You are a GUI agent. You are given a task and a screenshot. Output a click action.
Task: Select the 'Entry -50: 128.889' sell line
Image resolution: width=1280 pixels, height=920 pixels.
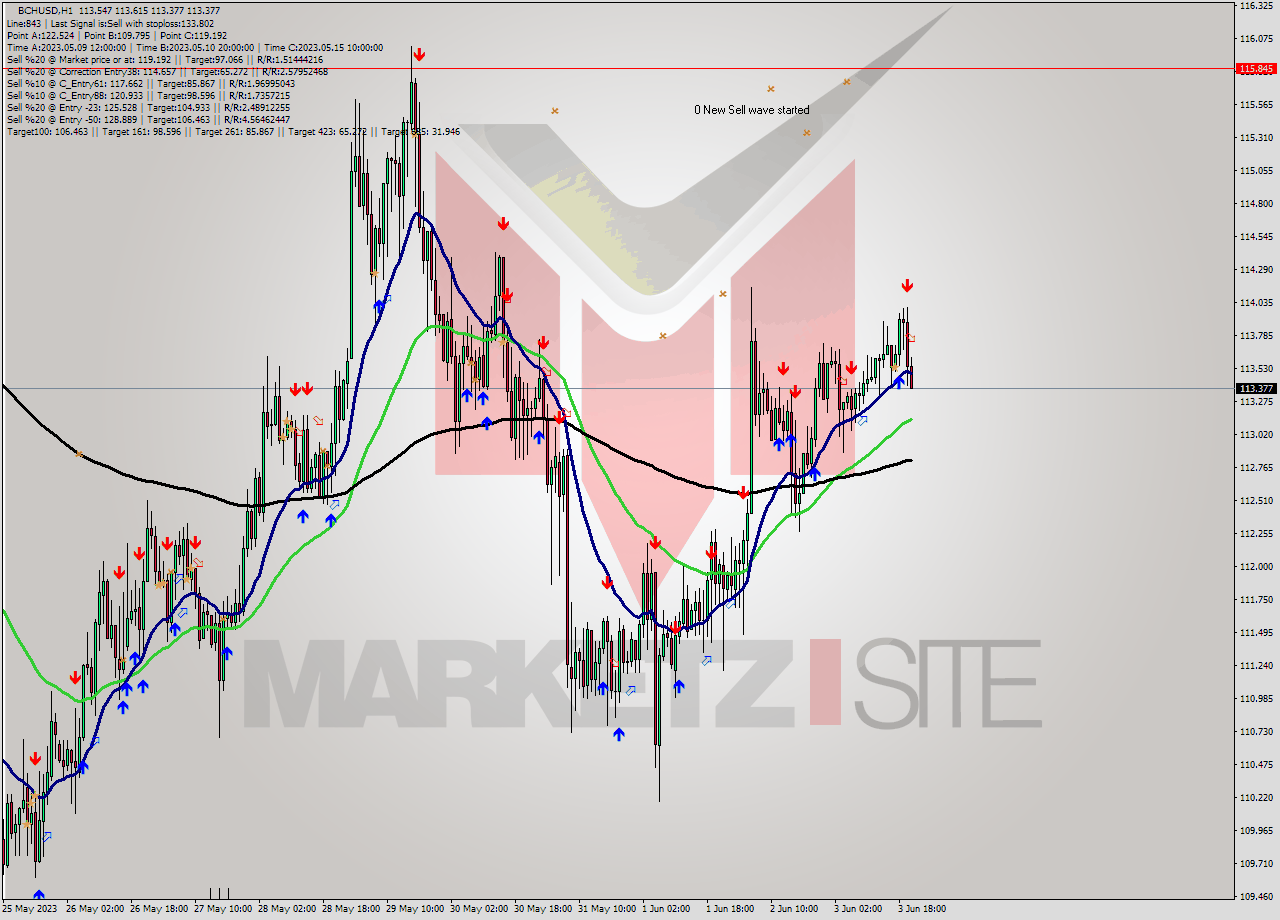(148, 119)
